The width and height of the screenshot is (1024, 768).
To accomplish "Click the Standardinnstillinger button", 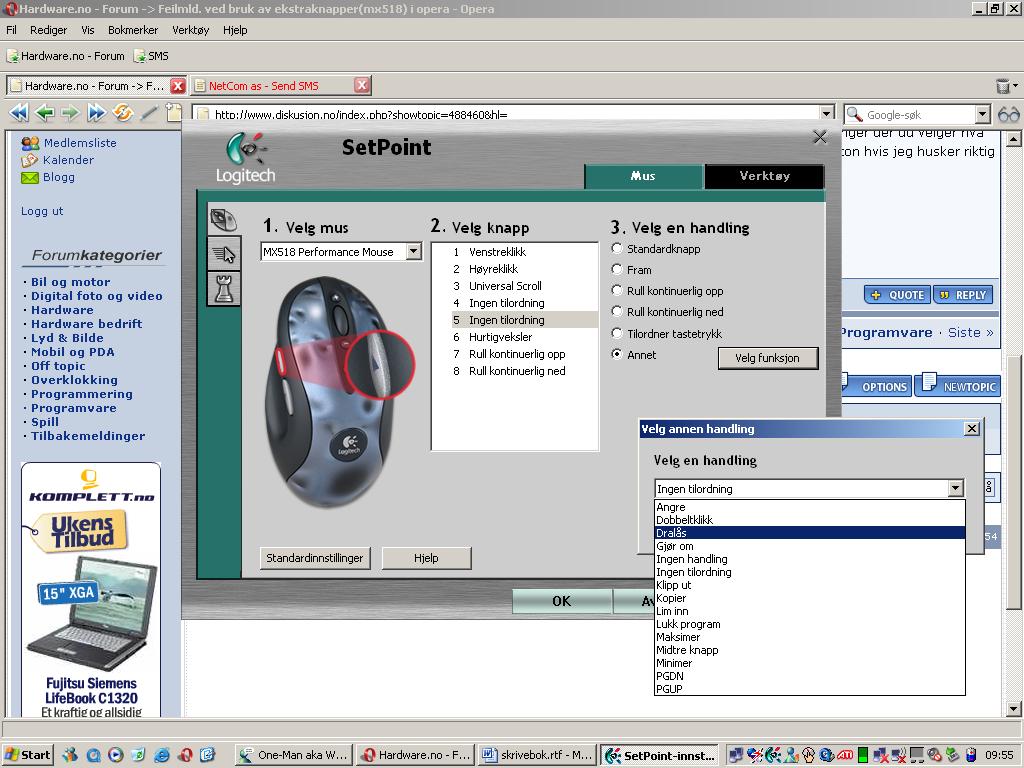I will click(x=315, y=558).
